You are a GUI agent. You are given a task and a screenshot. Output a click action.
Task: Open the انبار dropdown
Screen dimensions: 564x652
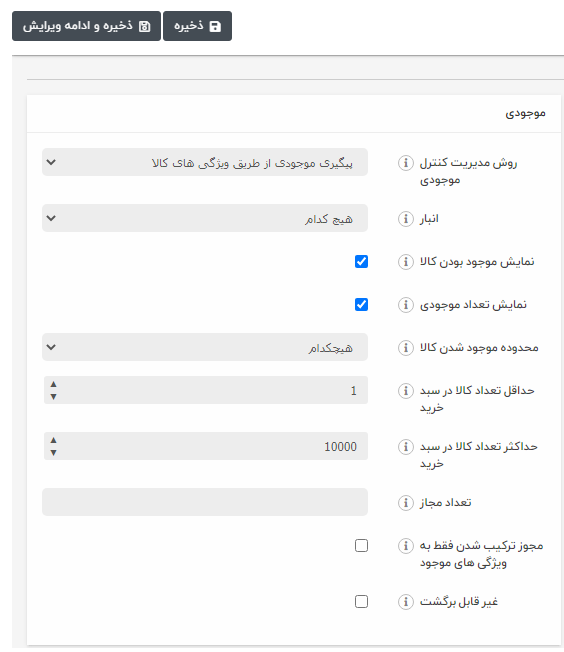pos(205,218)
